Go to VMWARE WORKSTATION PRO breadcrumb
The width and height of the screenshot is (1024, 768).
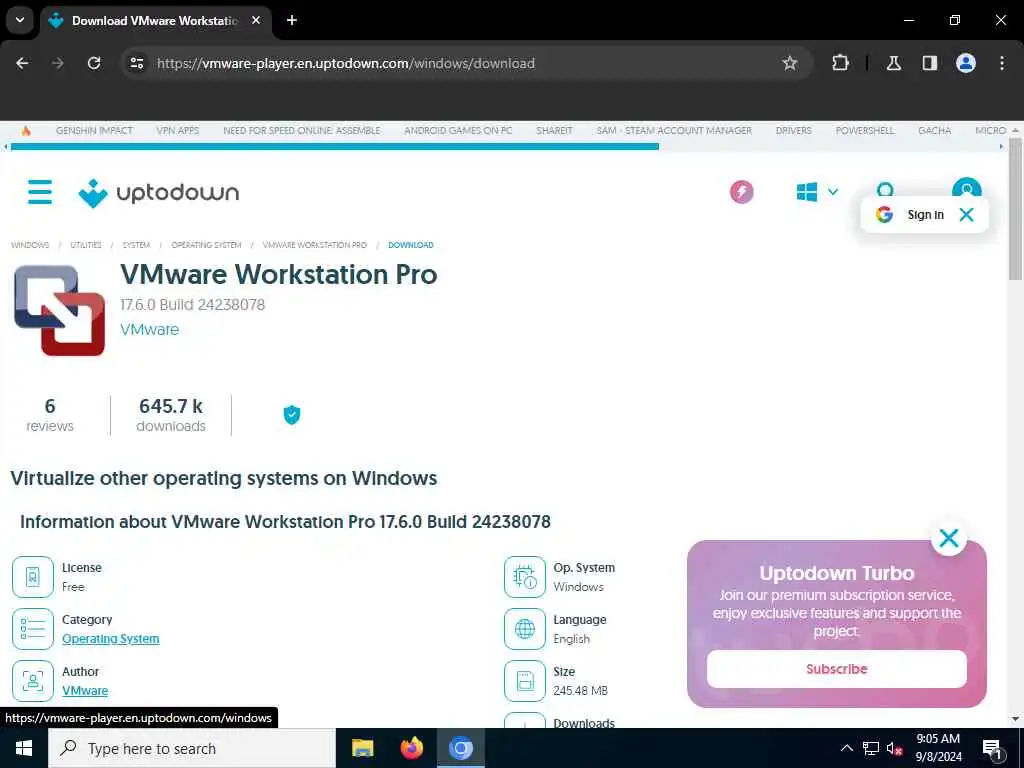pos(315,245)
